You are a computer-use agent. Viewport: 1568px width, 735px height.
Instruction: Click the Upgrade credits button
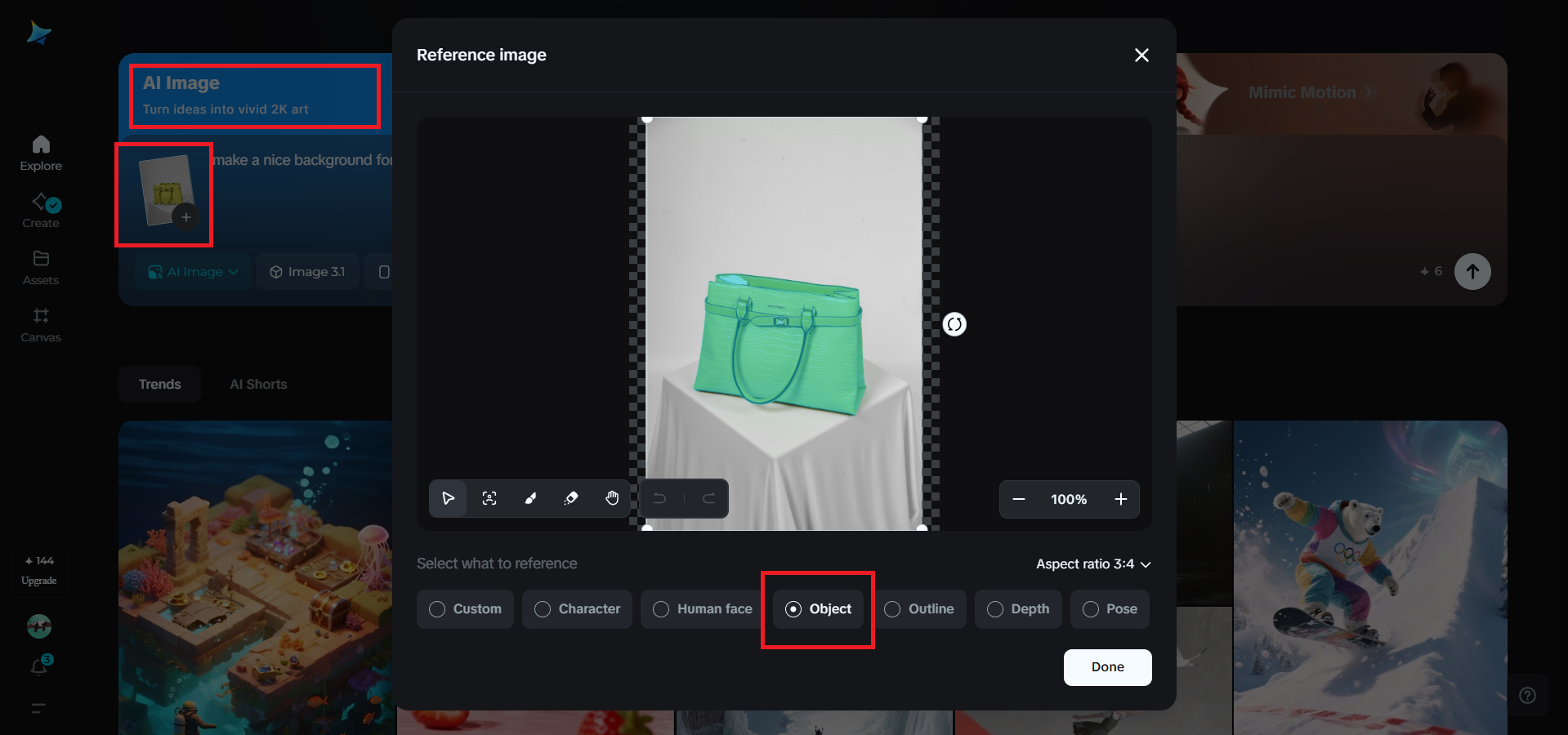click(x=39, y=571)
